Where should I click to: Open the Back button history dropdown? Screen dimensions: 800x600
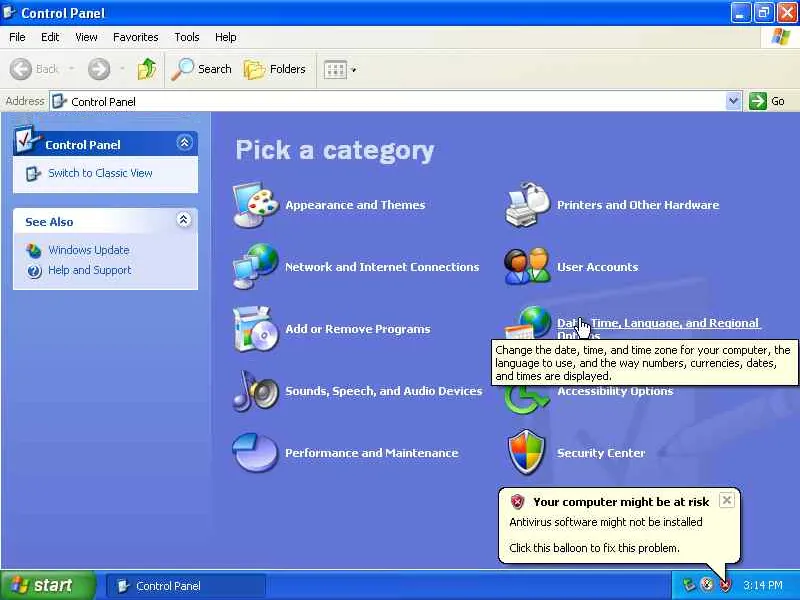tap(71, 69)
